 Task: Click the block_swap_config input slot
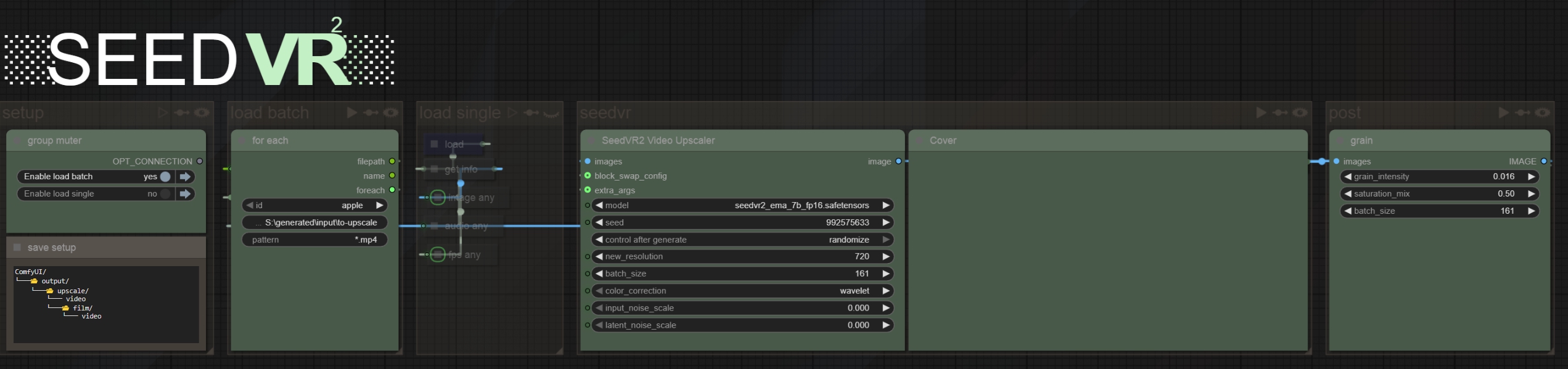pos(588,176)
